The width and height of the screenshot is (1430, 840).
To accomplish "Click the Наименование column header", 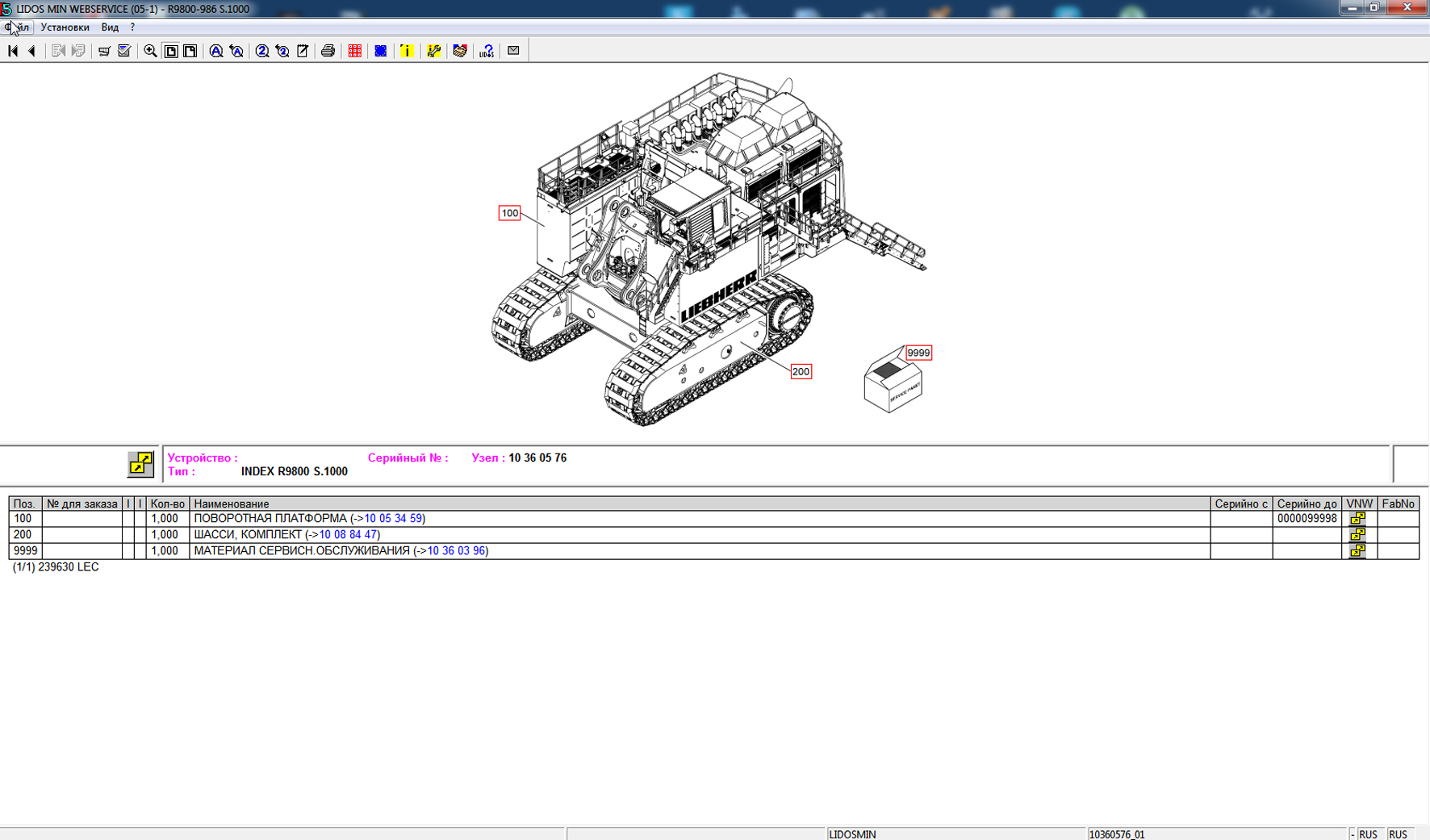I will [232, 504].
